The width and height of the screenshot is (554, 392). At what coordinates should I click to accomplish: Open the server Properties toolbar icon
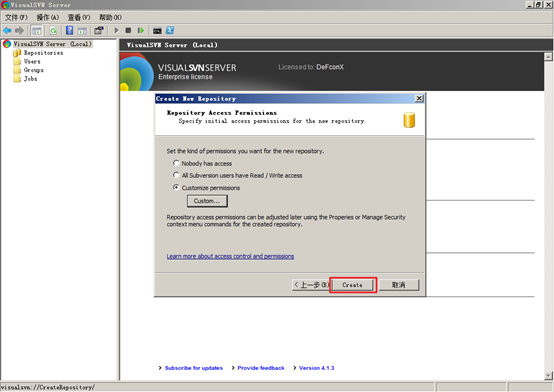(99, 30)
